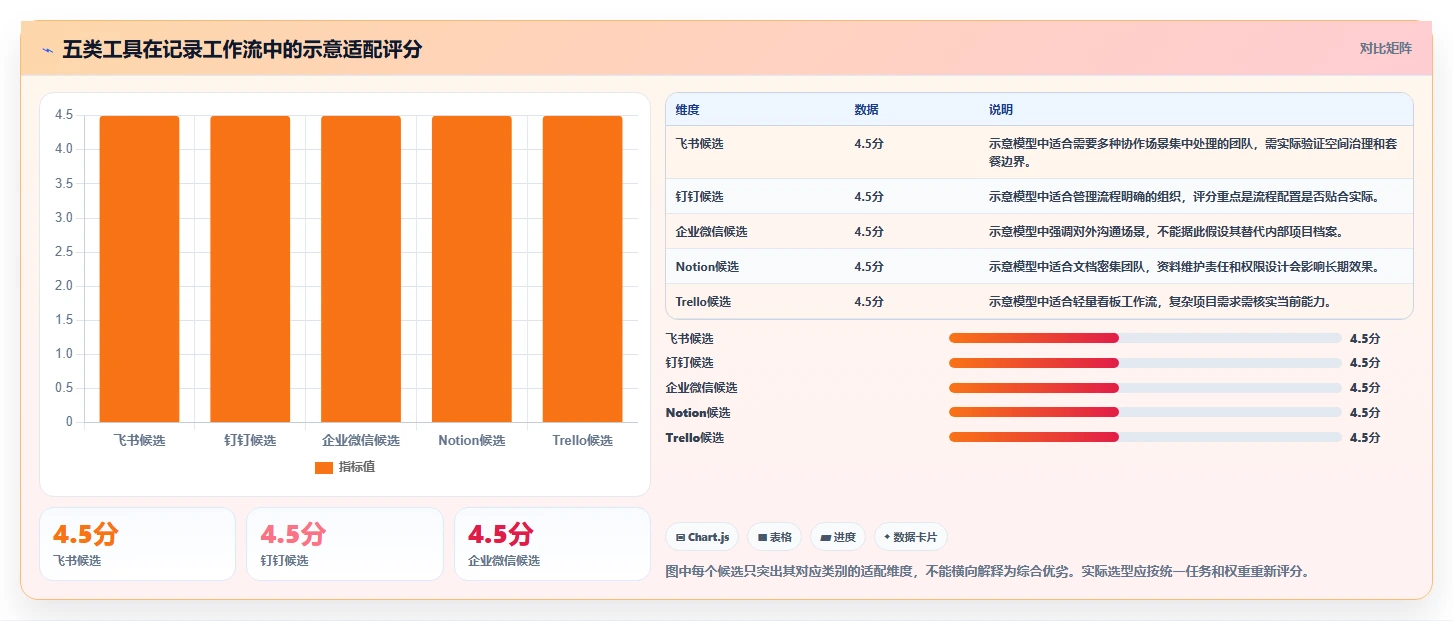Viewport: 1453px width, 621px height.
Task: Select the Chart.js chip
Action: click(702, 537)
